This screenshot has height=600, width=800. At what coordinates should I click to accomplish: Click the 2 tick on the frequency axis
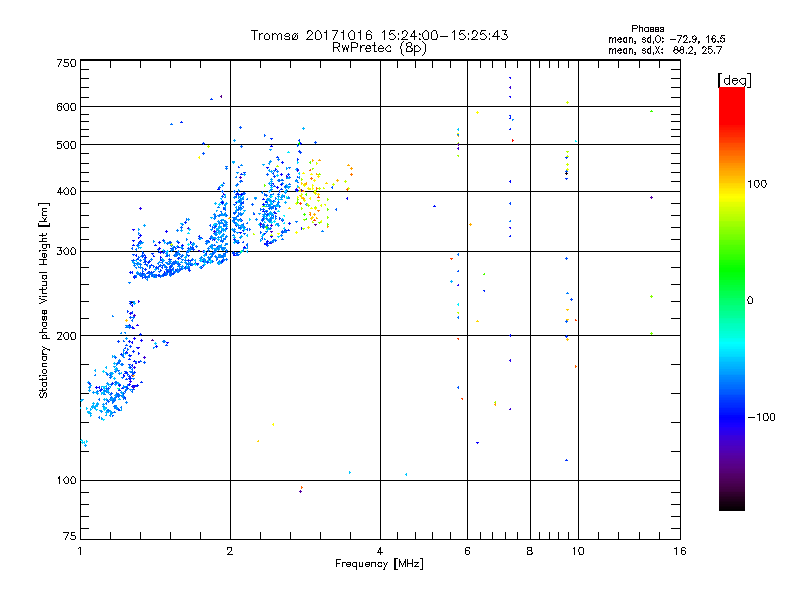click(230, 551)
